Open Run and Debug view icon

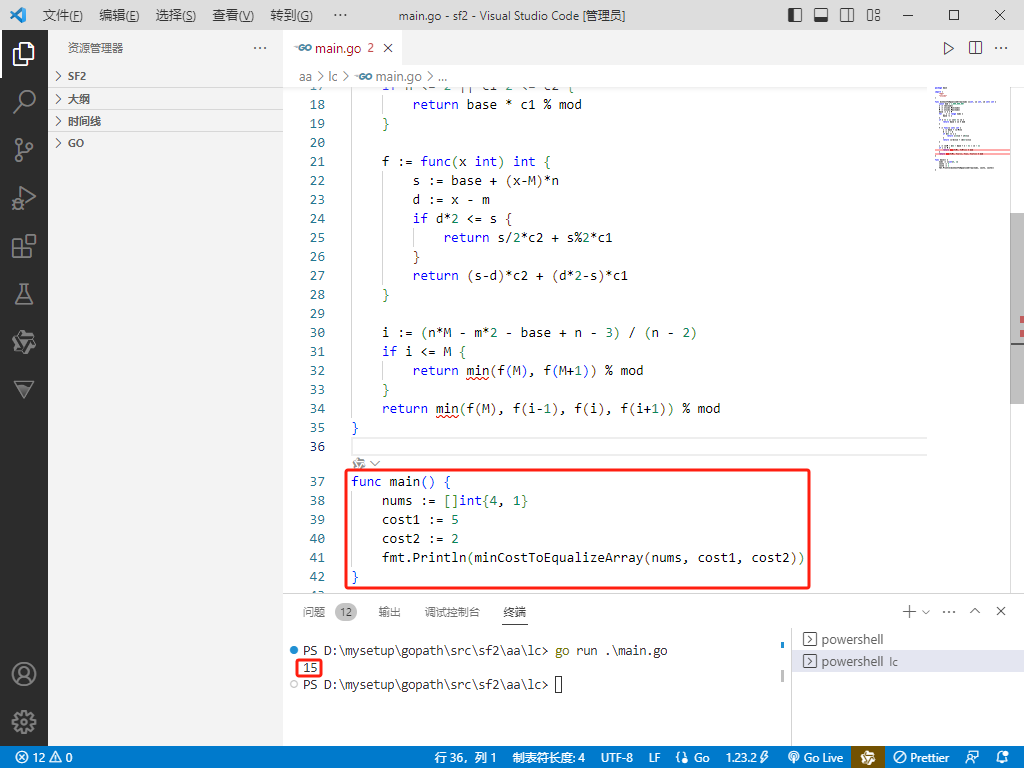pyautogui.click(x=24, y=198)
